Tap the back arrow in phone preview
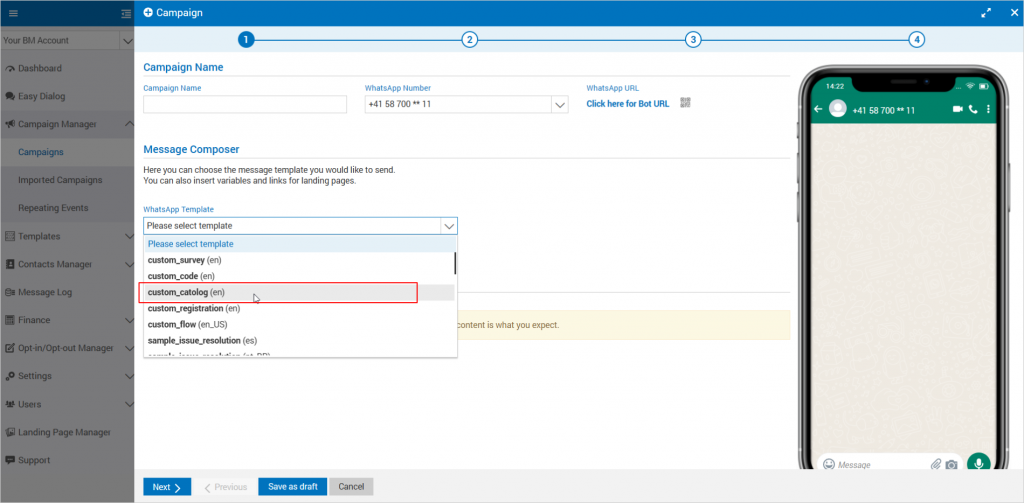This screenshot has height=503, width=1024. tap(818, 109)
